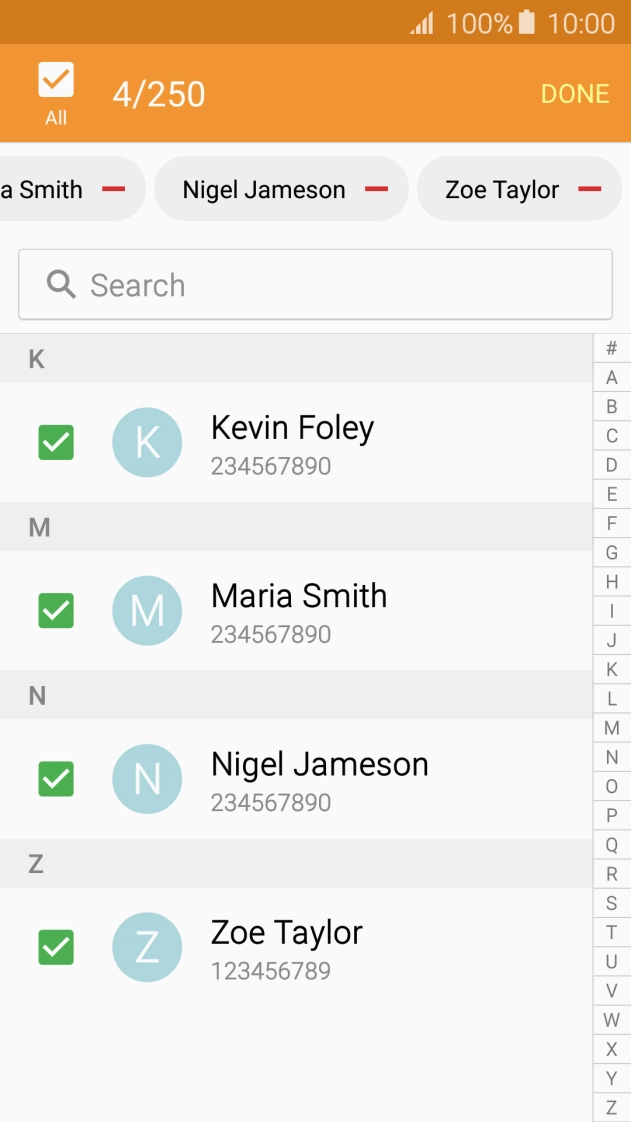Remove the Smith chip with minus icon
Screen dimensions: 631x1122
114,189
